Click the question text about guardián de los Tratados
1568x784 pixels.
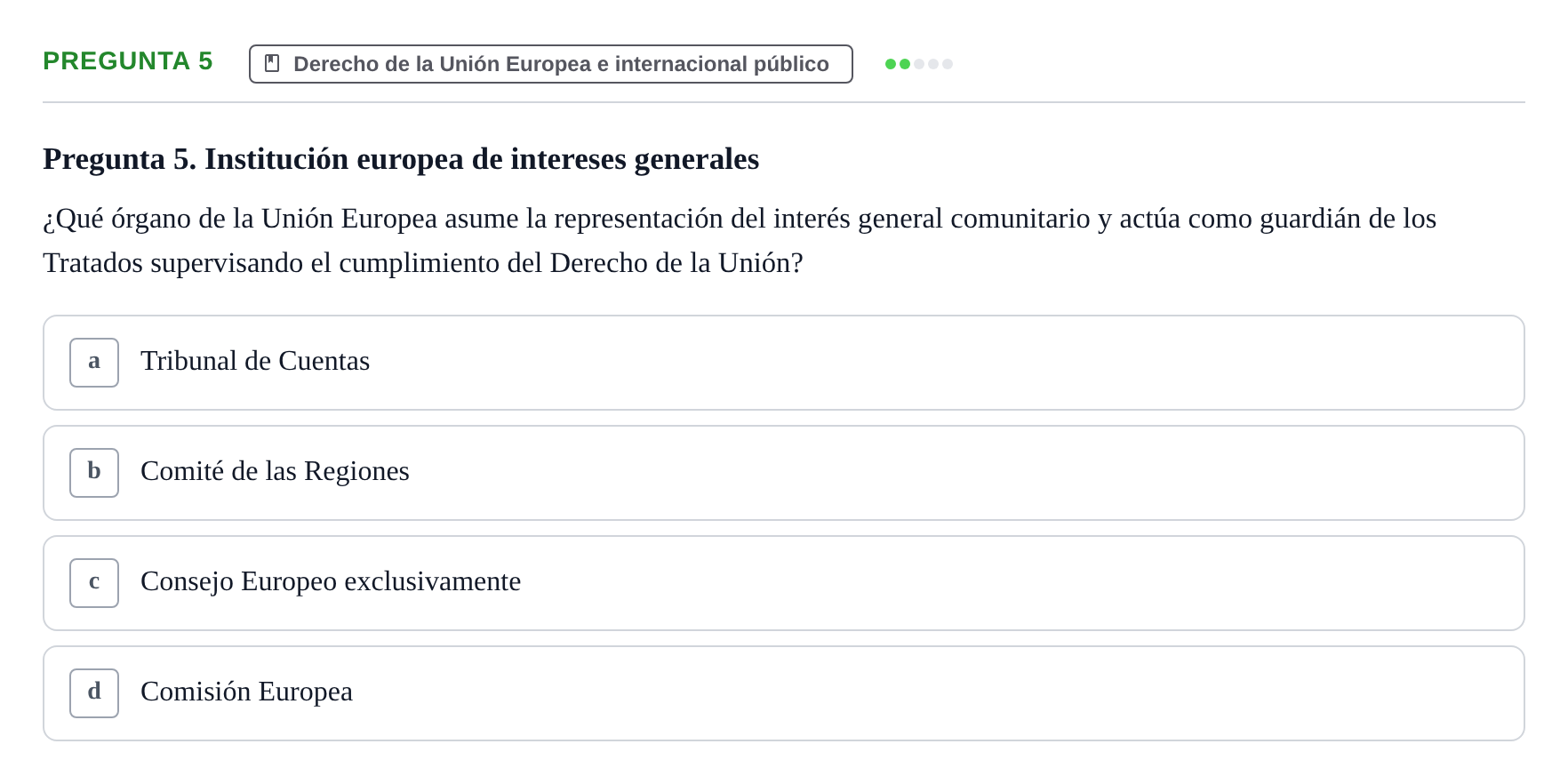740,241
